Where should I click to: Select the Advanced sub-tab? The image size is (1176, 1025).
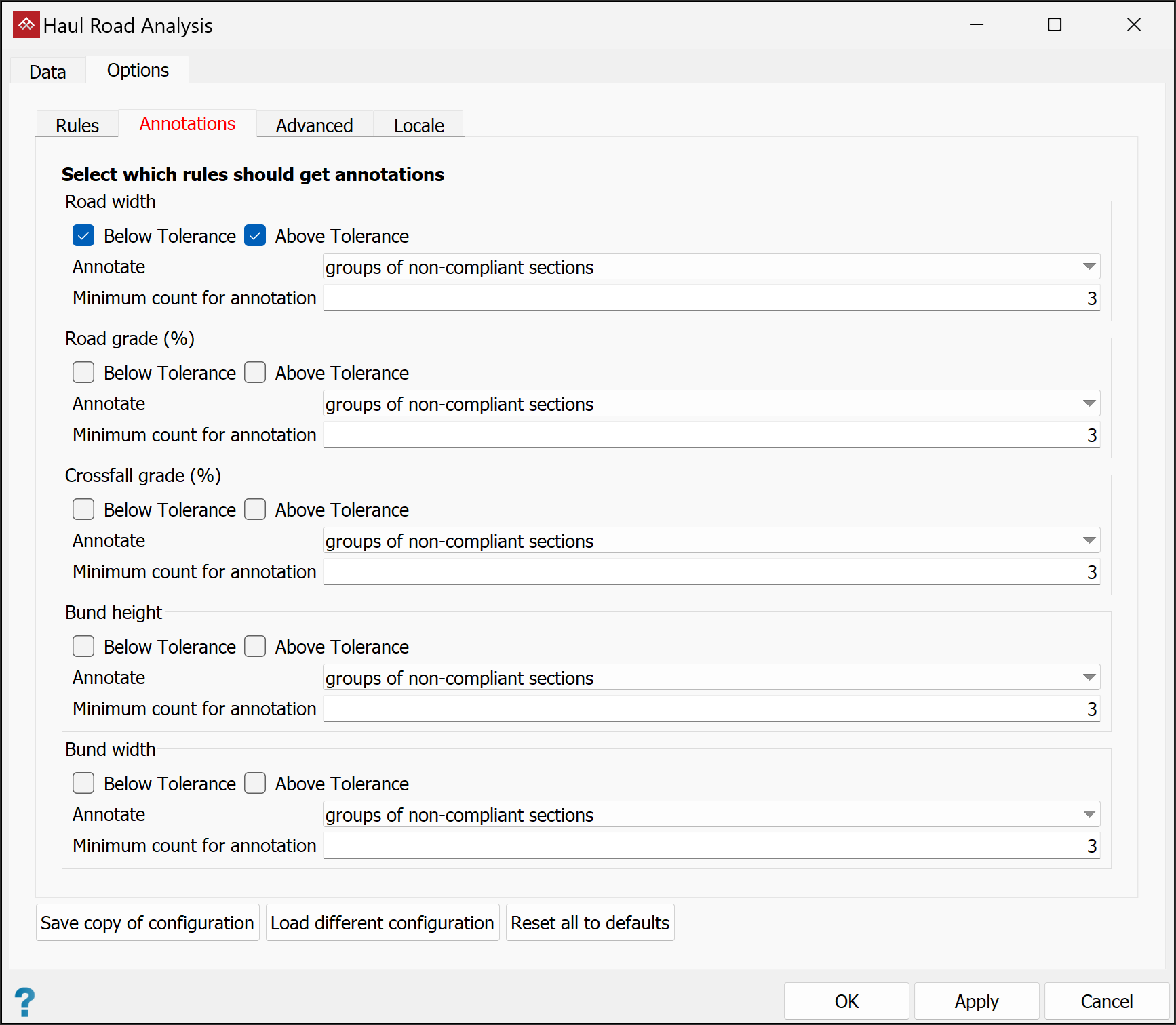[314, 125]
